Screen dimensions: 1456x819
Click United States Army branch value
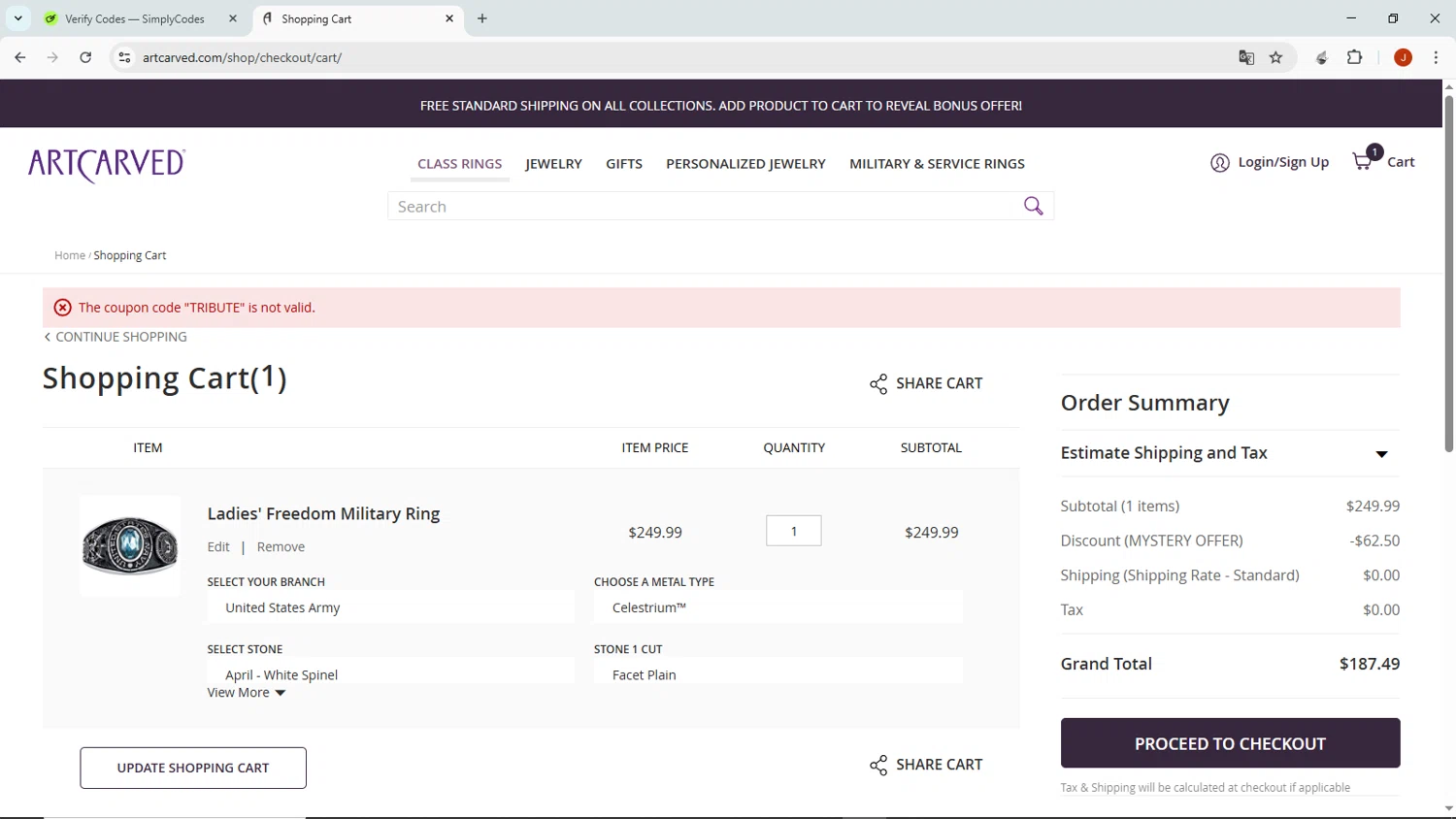coord(282,607)
